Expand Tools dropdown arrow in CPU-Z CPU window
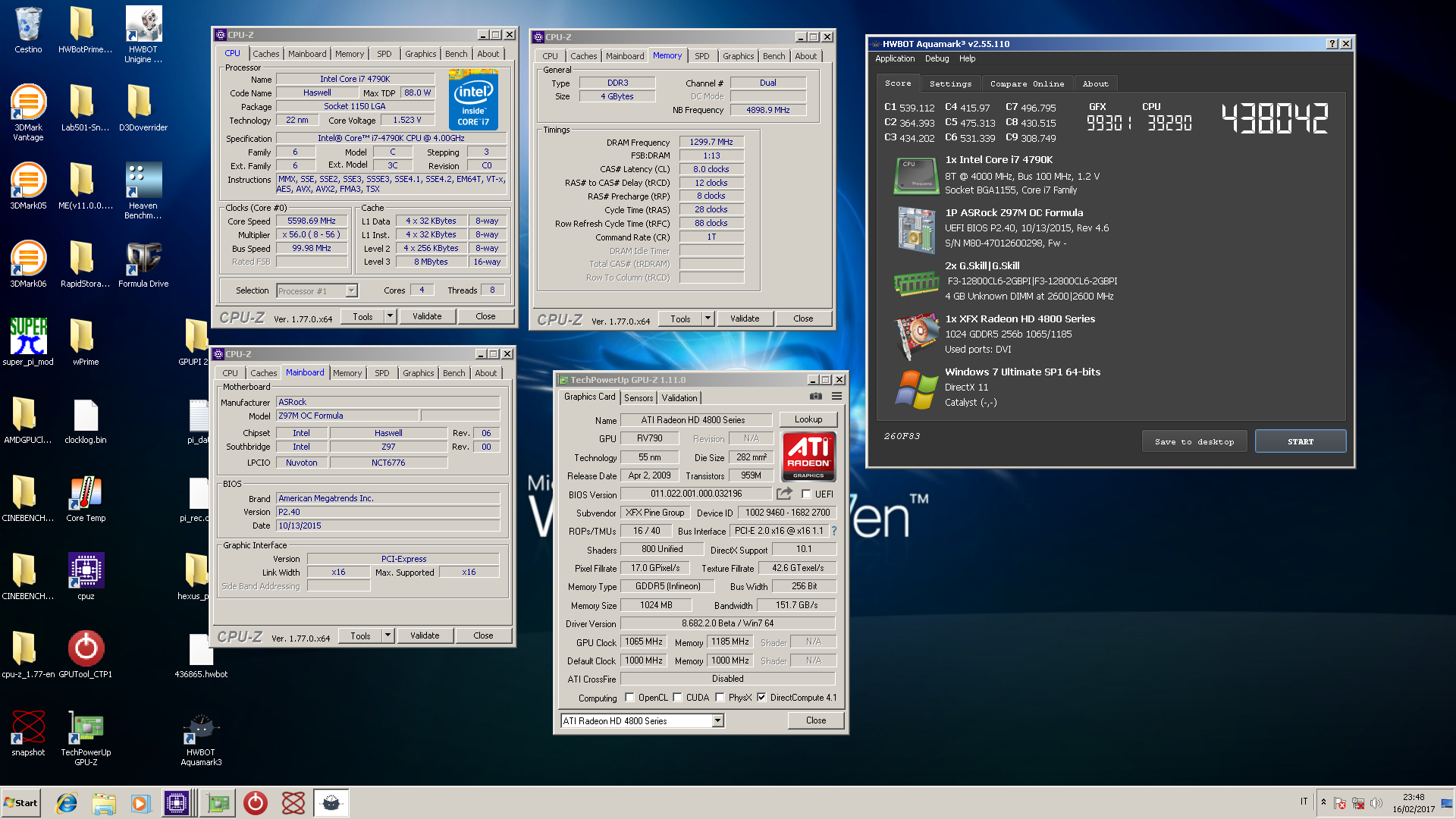The width and height of the screenshot is (1456, 819). coord(391,316)
